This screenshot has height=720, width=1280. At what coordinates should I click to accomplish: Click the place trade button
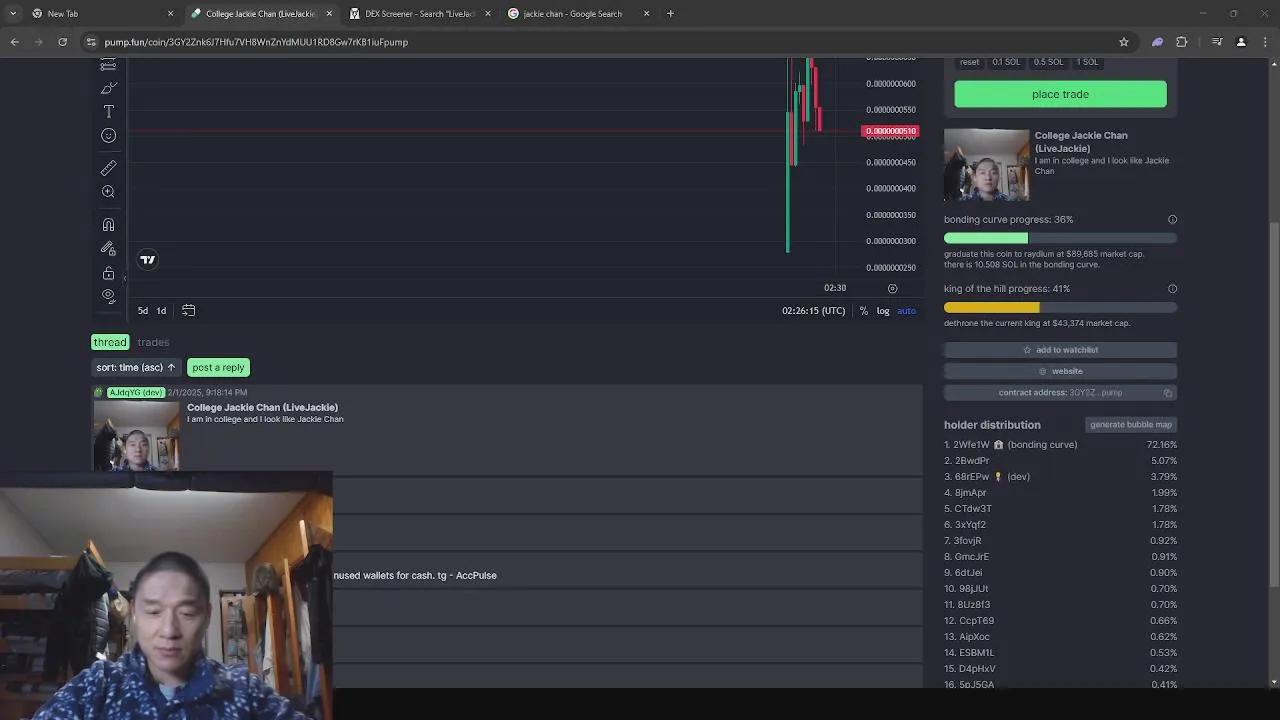pyautogui.click(x=1060, y=93)
